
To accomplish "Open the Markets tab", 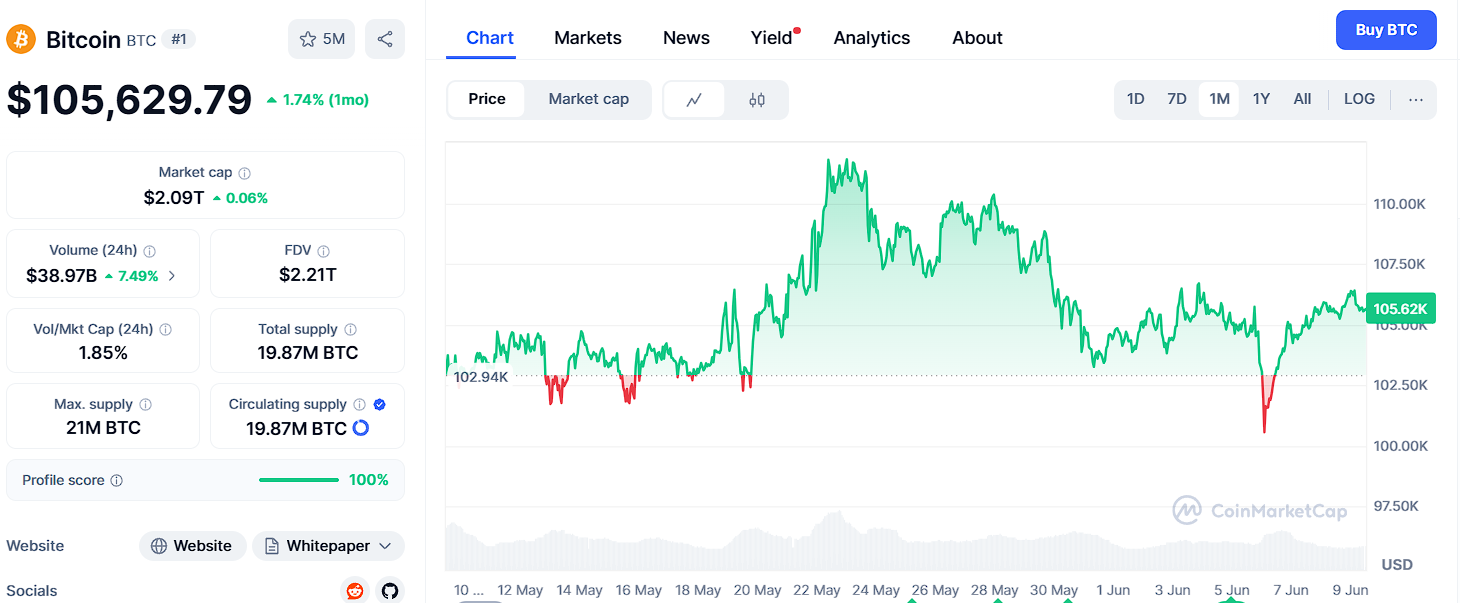I will (588, 38).
